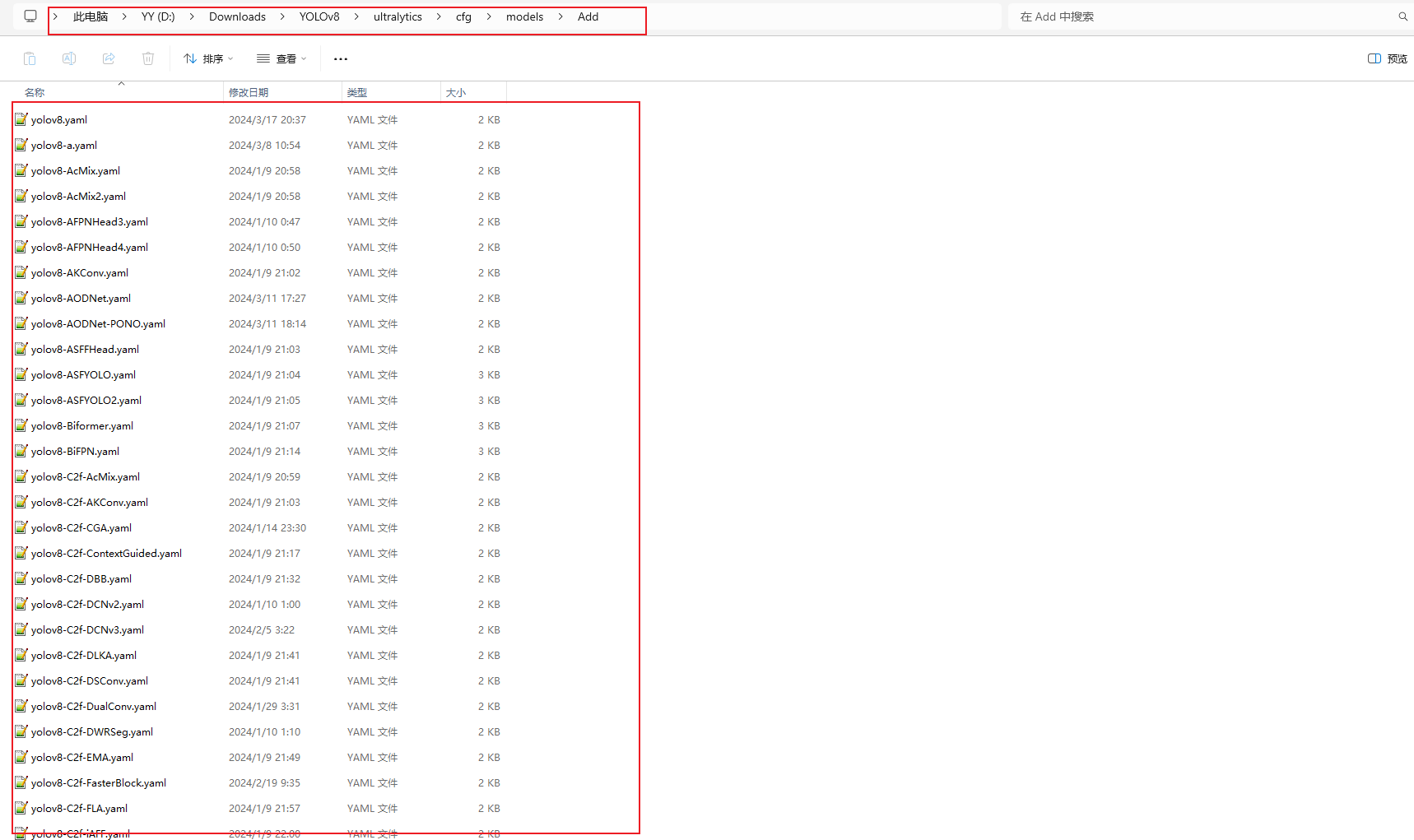Select yolov8-a.yaml file icon
Viewport: 1414px width, 840px height.
(21, 145)
